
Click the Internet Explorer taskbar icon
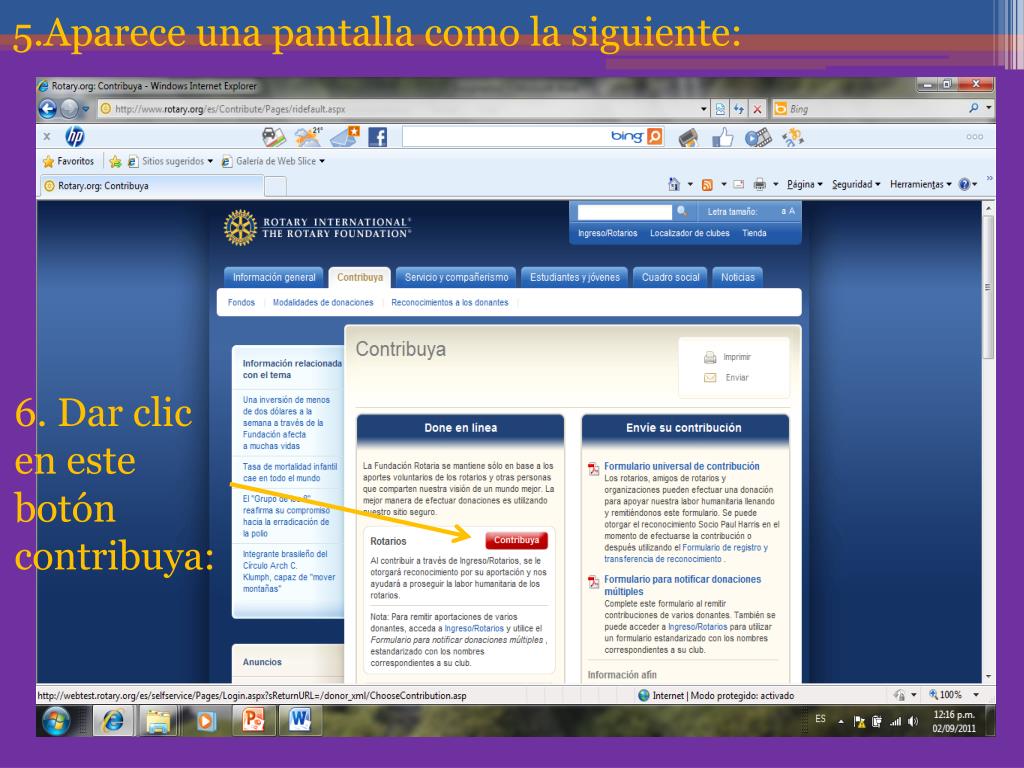tap(113, 720)
